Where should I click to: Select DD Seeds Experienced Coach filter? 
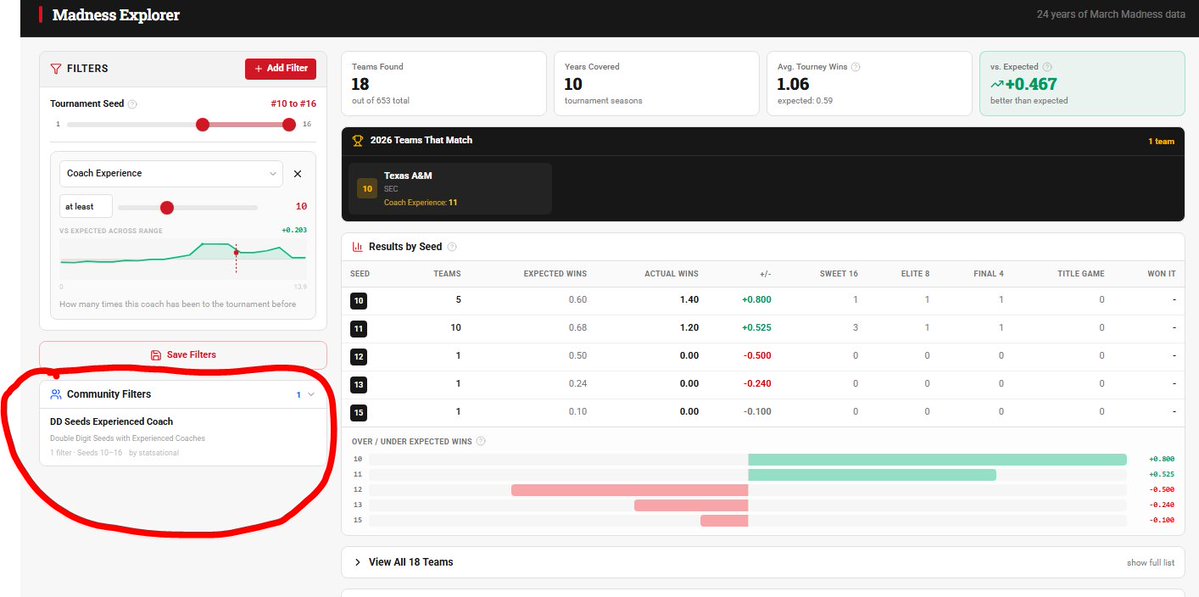click(x=184, y=436)
